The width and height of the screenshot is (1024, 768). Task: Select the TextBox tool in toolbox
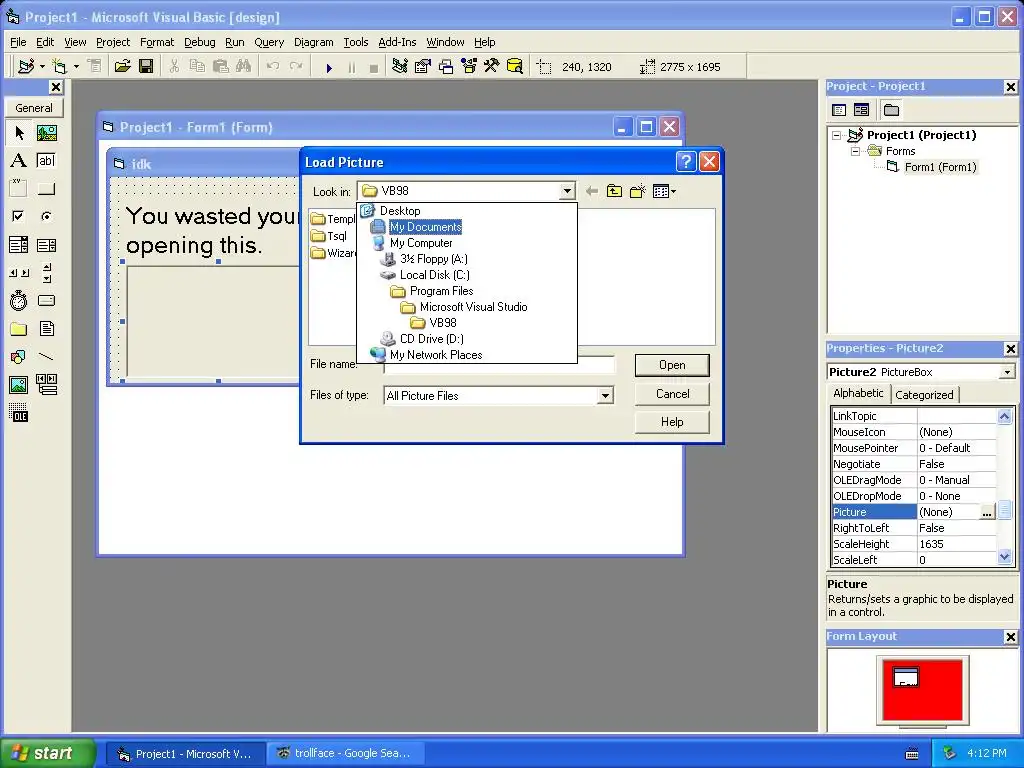click(46, 161)
